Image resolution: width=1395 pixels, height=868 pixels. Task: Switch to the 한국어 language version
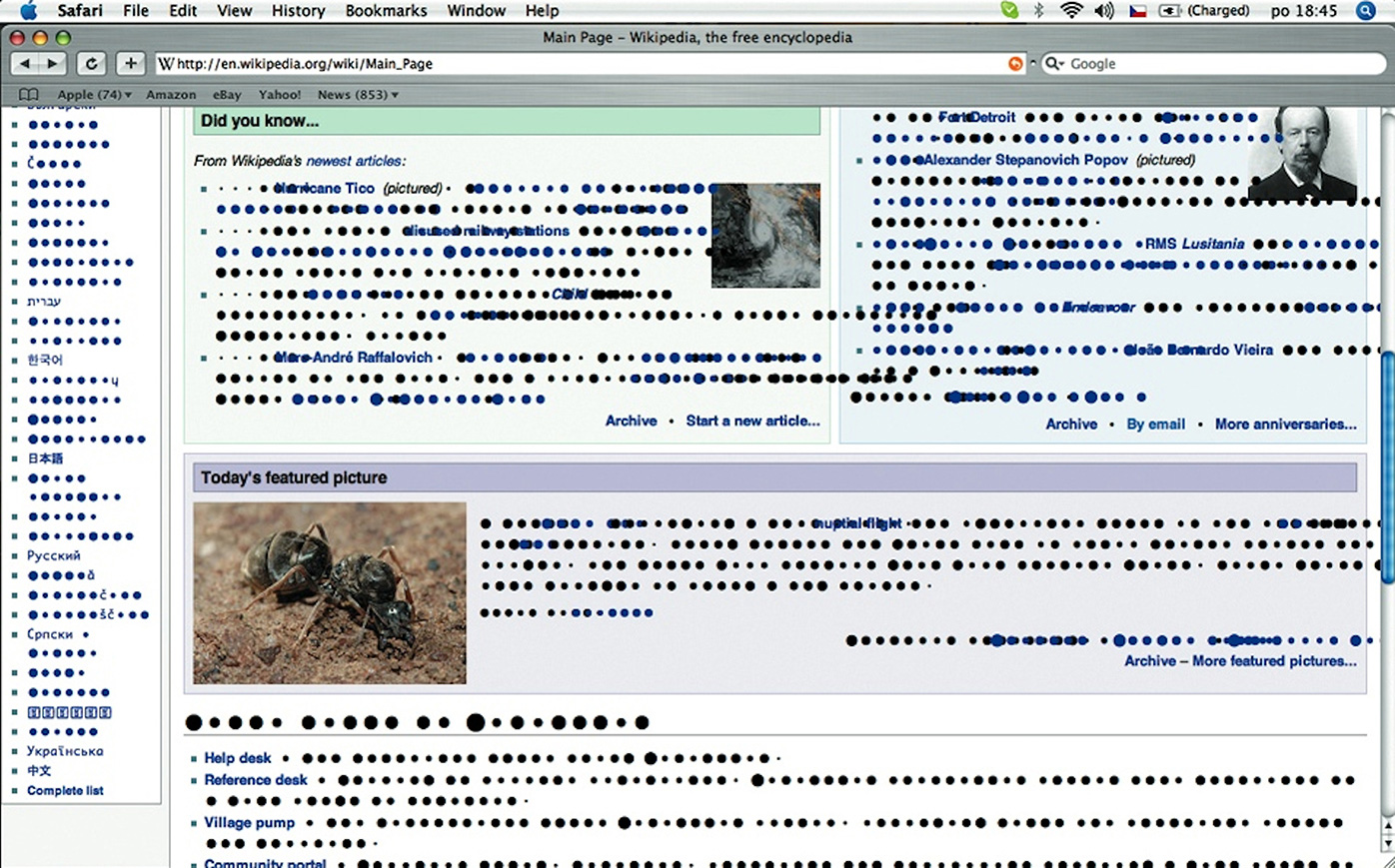pos(45,360)
